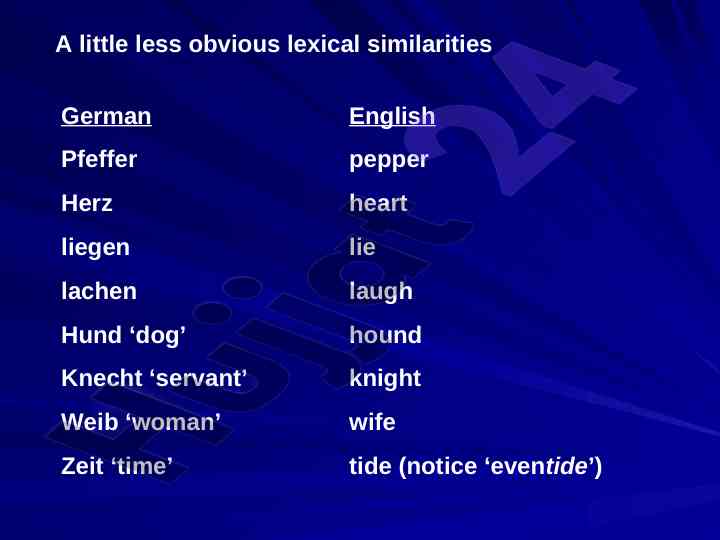Click the English word hound
720x540 pixels.
pos(385,334)
